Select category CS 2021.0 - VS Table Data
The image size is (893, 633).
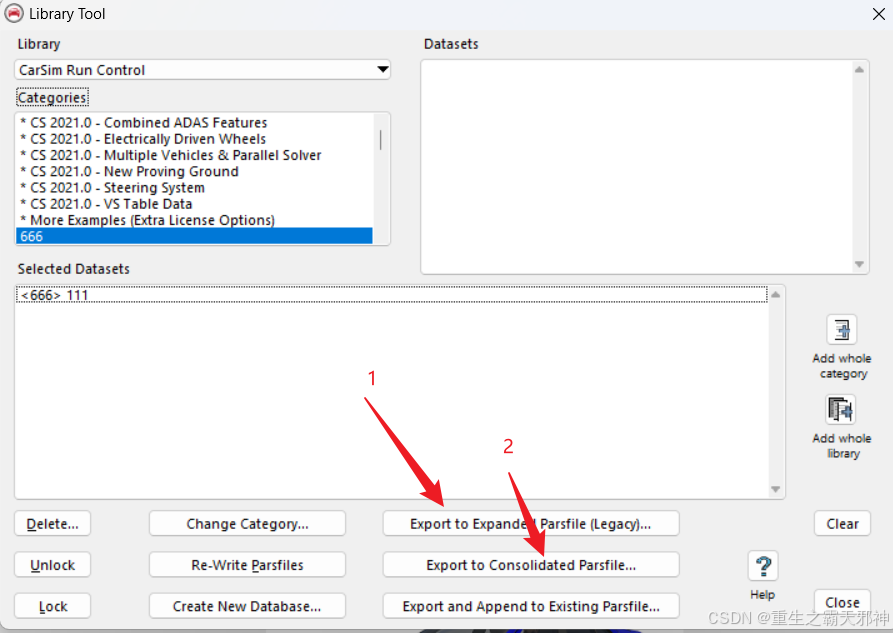point(194,204)
